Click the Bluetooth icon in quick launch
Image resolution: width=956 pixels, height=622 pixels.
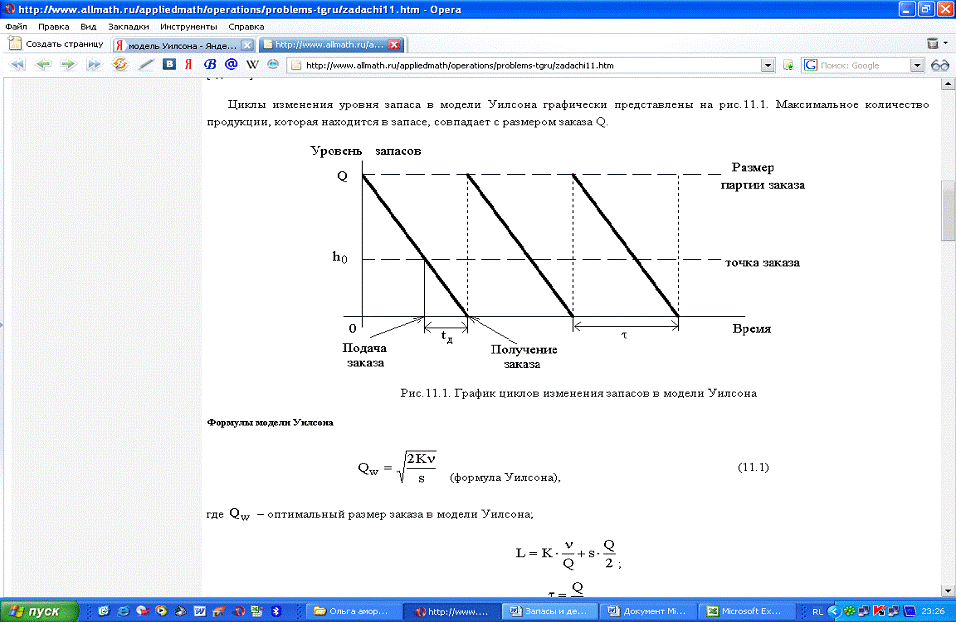tap(276, 611)
